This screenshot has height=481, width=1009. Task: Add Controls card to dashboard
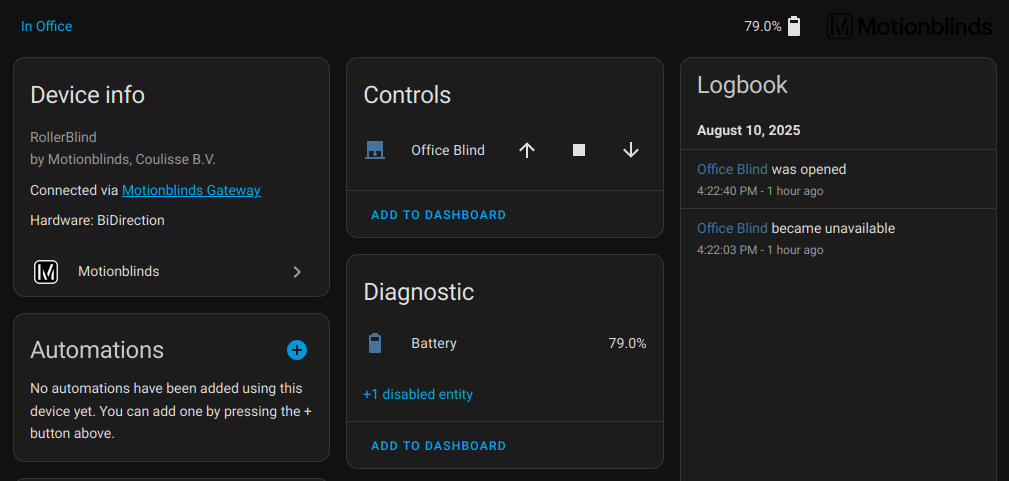pyautogui.click(x=439, y=214)
